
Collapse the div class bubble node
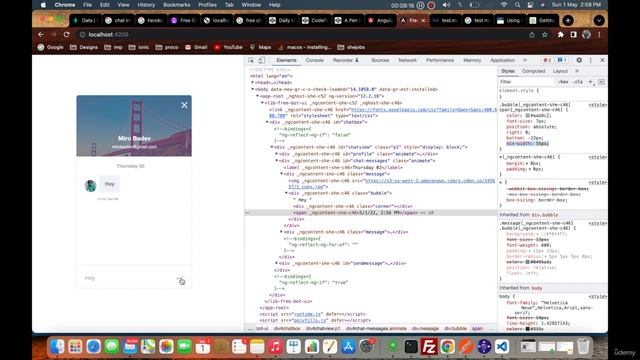286,193
